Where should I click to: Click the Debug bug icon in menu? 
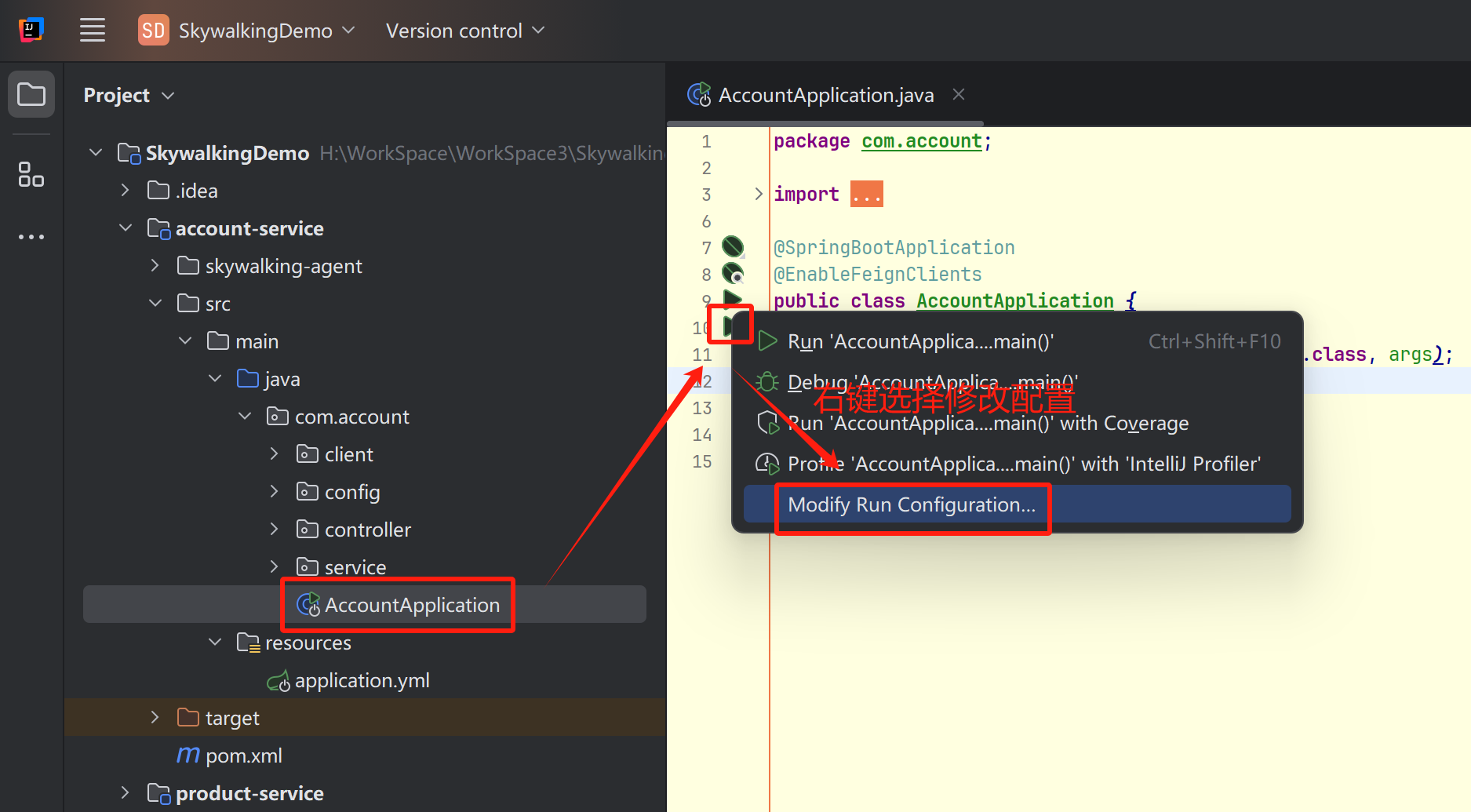tap(767, 382)
